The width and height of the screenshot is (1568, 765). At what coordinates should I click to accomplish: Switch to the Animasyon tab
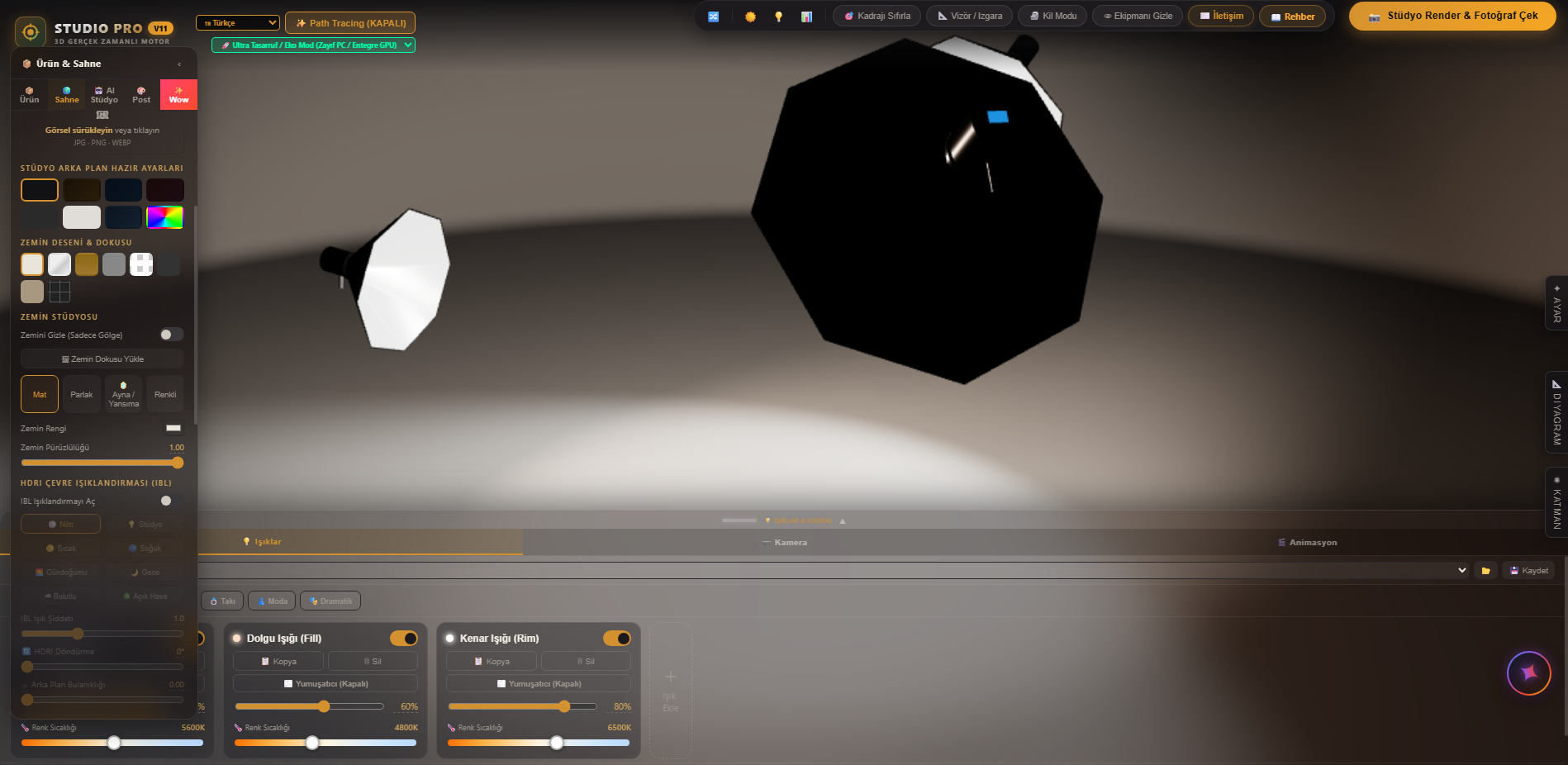[1306, 543]
